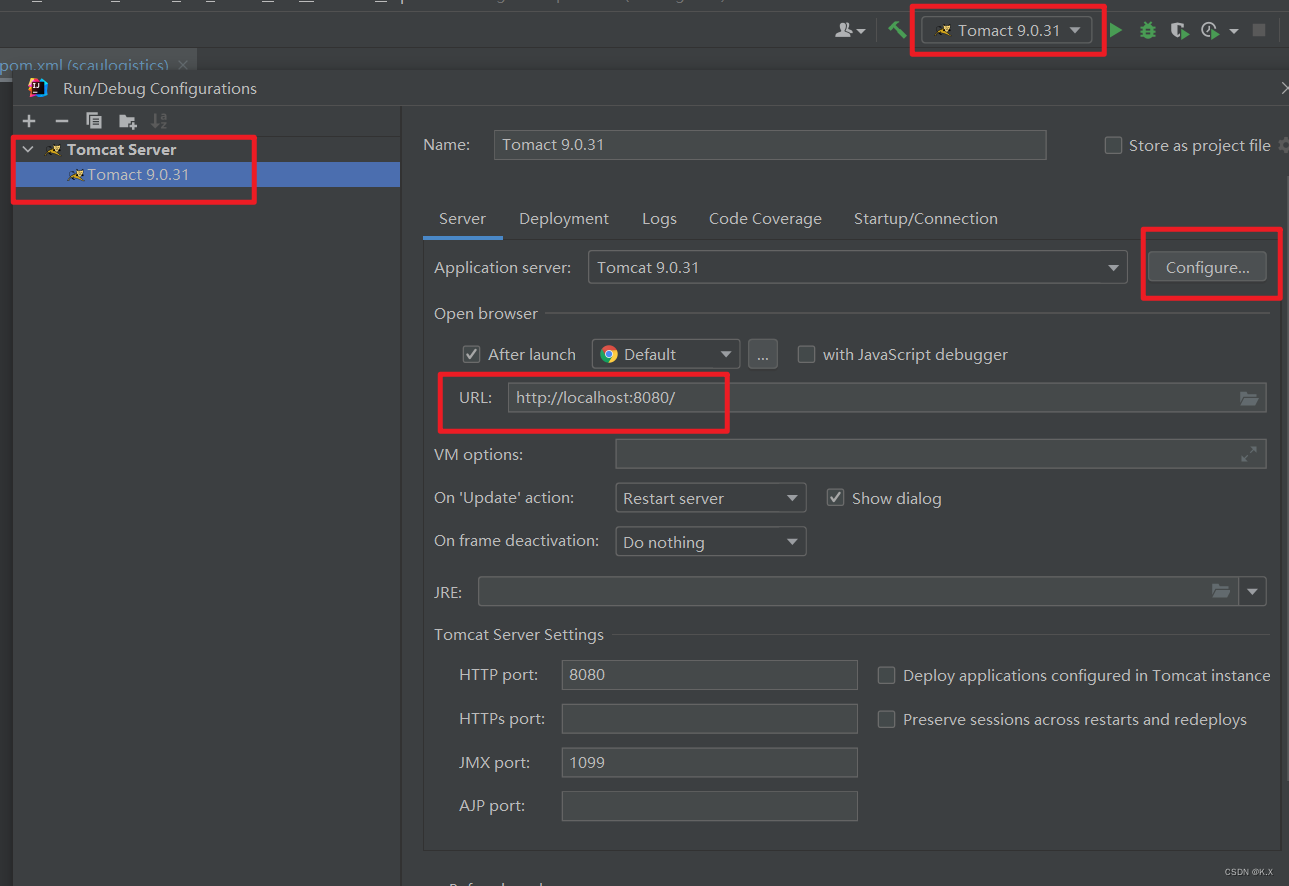Open the browser Default dropdown
The width and height of the screenshot is (1289, 886).
click(x=666, y=354)
